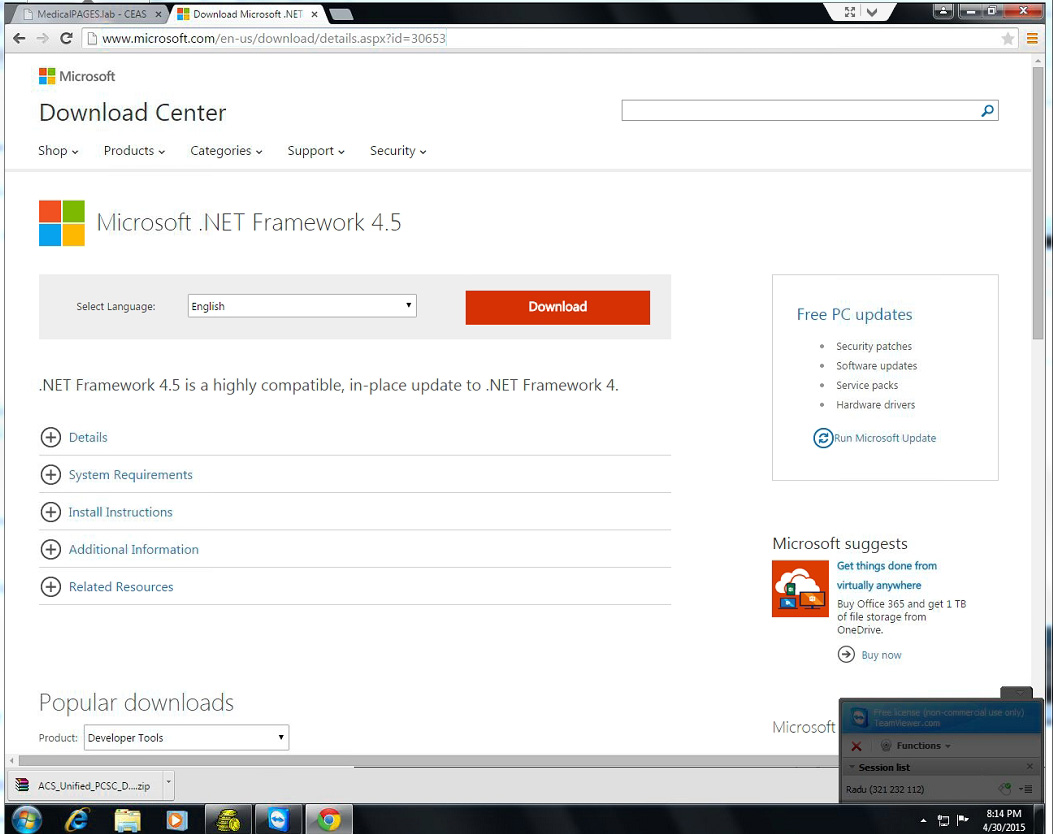Click the Download Center heading link
Screen dimensions: 1053x834
point(132,113)
